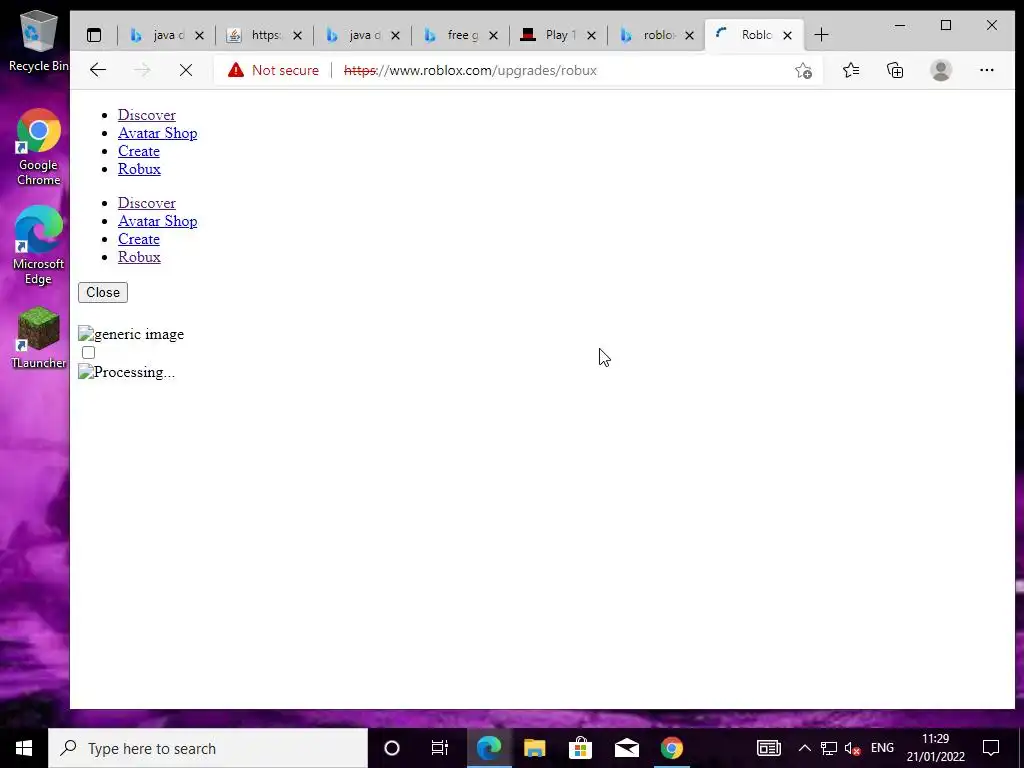Close the Play tab
This screenshot has height=768, width=1024.
[591, 35]
